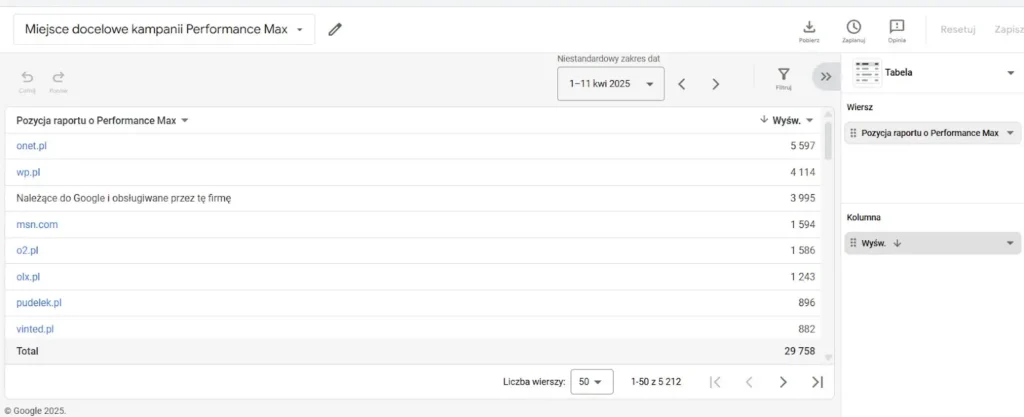Open the rows-per-page dropdown showing 50
1024x417 pixels.
tap(592, 381)
